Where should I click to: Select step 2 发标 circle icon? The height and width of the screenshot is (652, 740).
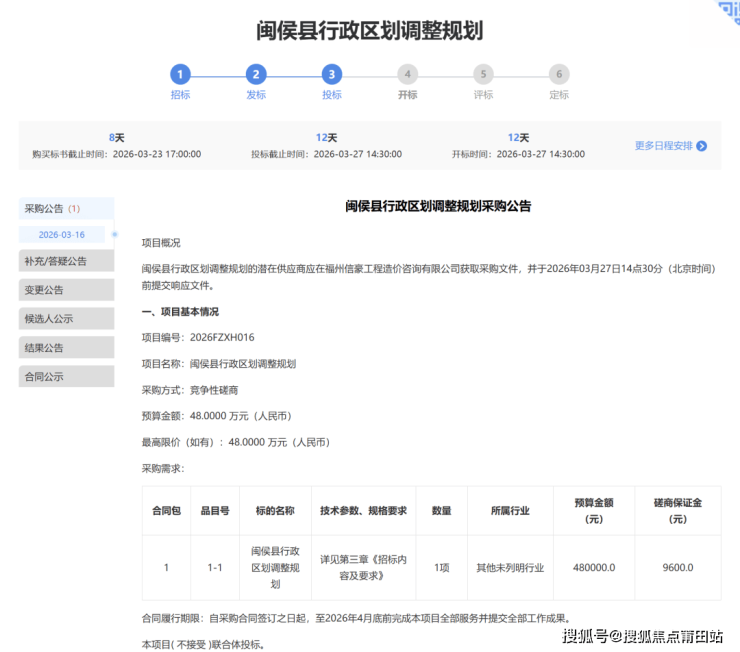click(256, 74)
